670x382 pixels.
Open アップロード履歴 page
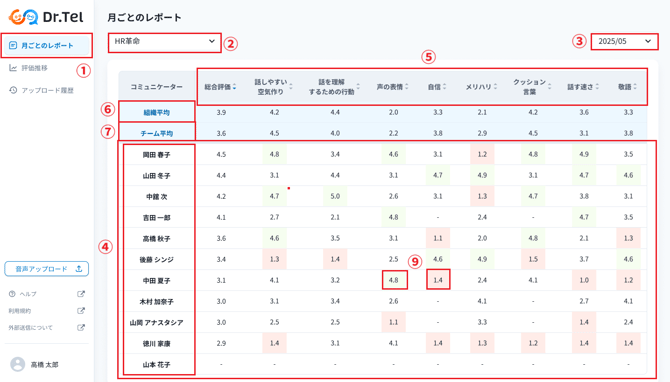47,91
